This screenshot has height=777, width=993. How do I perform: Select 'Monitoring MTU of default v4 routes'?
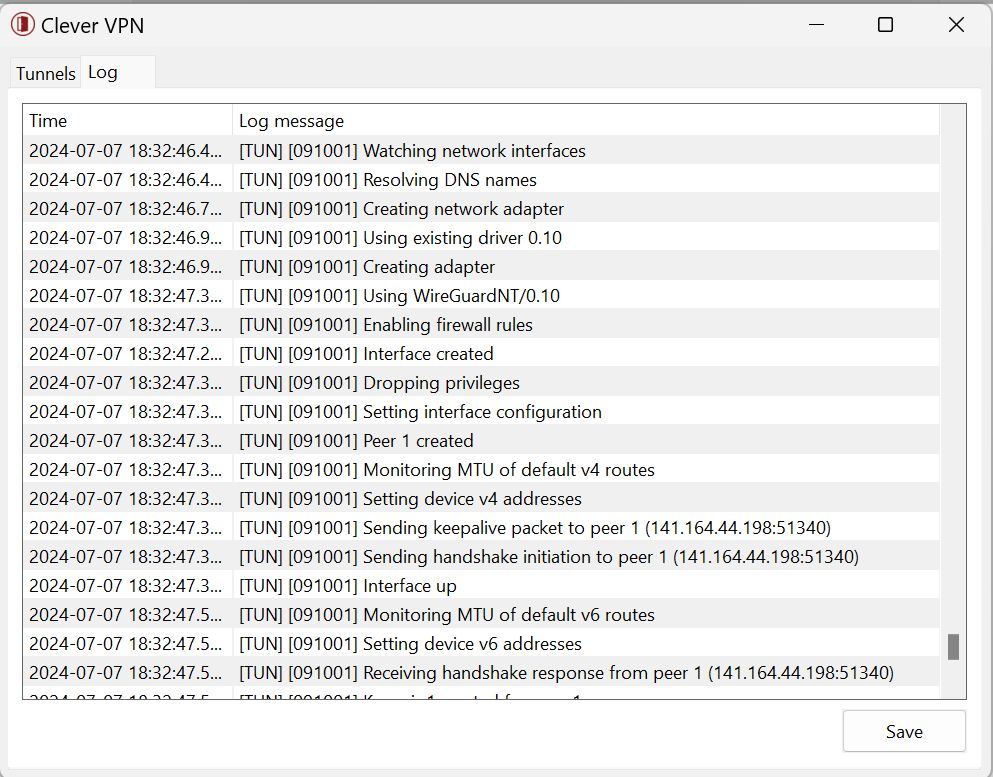pos(481,470)
